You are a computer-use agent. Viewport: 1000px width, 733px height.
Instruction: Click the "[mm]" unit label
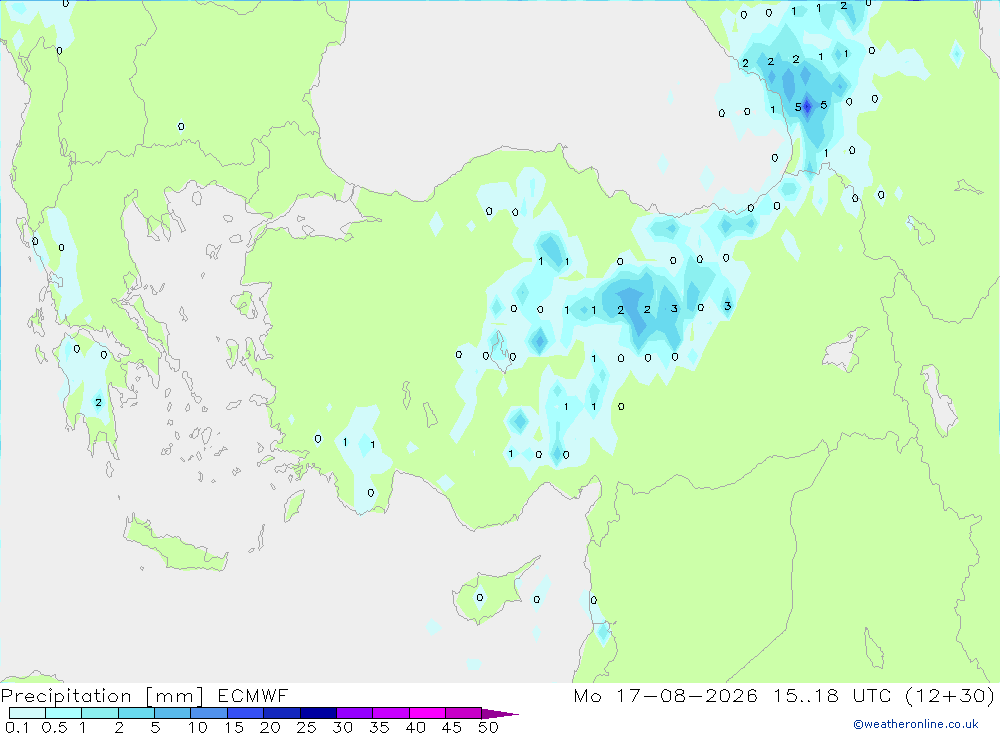[174, 695]
